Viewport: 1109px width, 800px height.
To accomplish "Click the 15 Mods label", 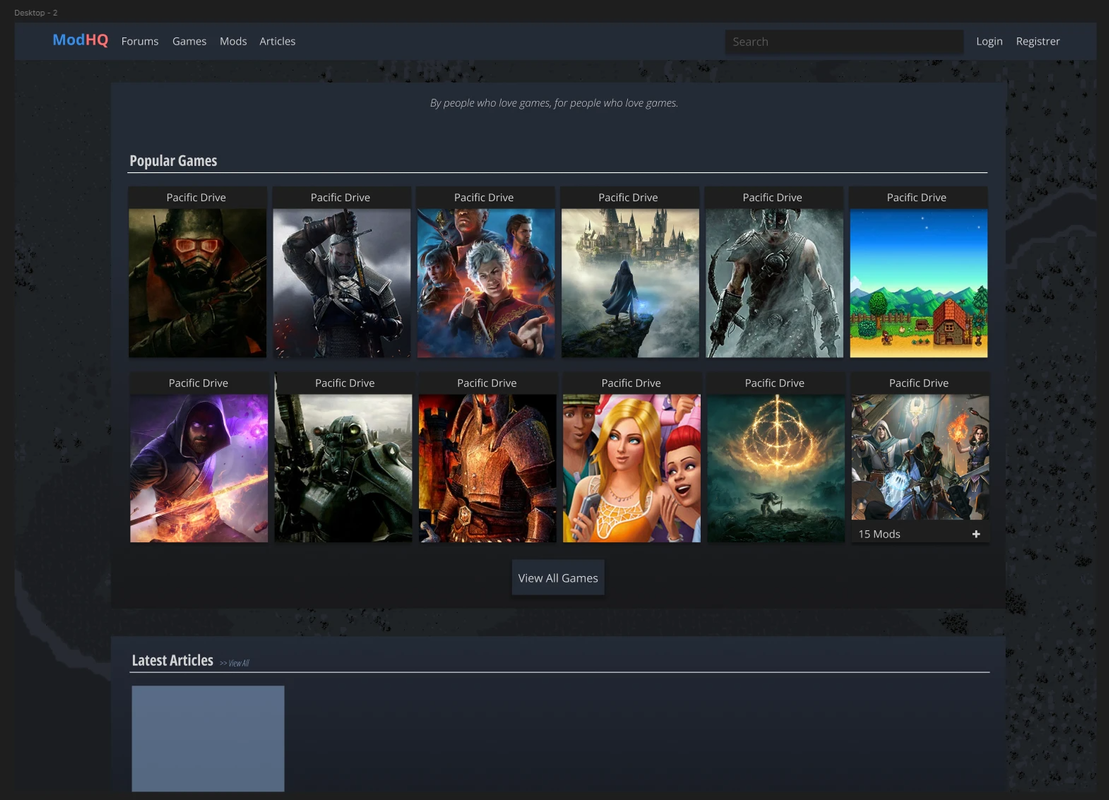I will click(879, 534).
